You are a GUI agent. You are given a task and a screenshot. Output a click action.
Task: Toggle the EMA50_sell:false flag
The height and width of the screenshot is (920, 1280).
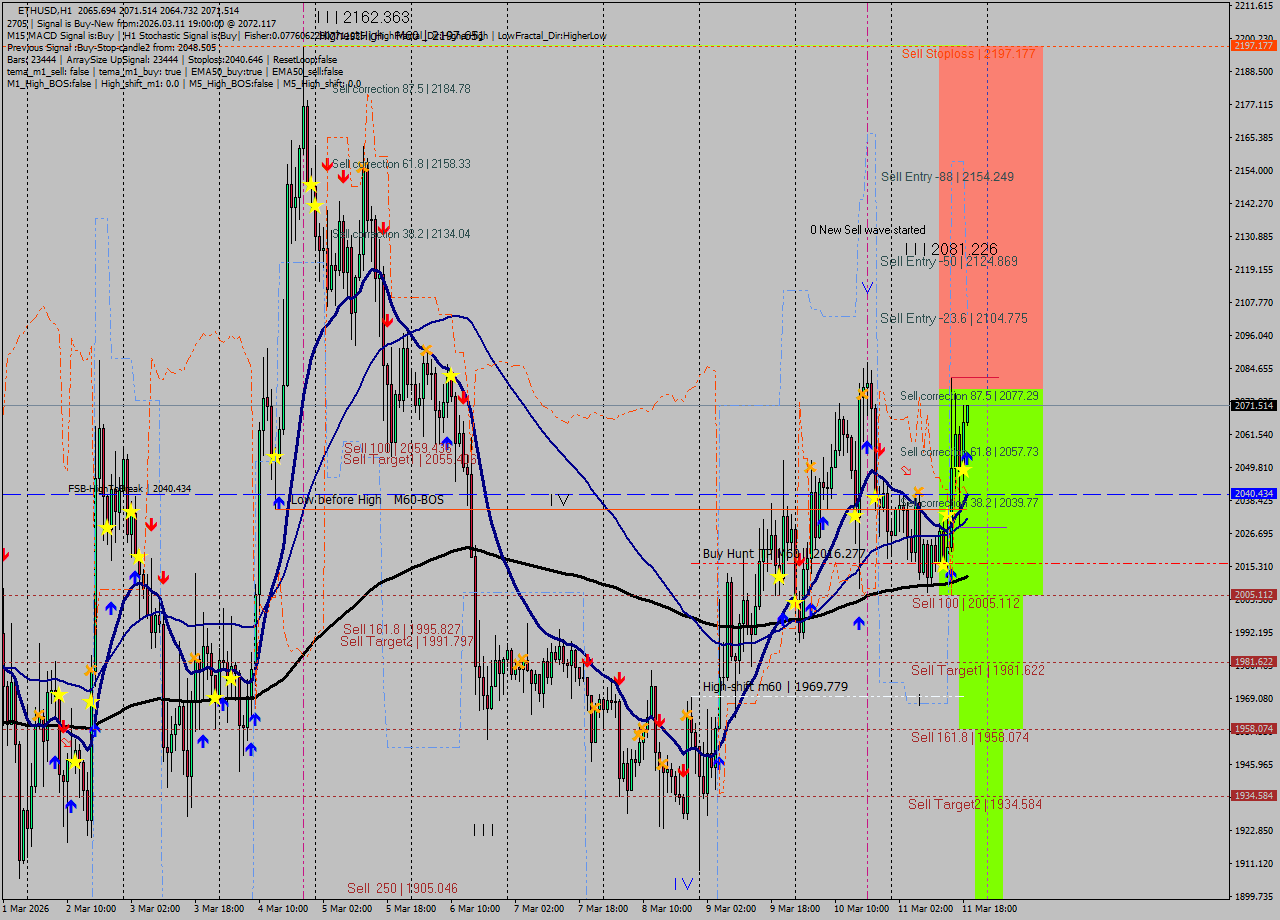pos(307,71)
